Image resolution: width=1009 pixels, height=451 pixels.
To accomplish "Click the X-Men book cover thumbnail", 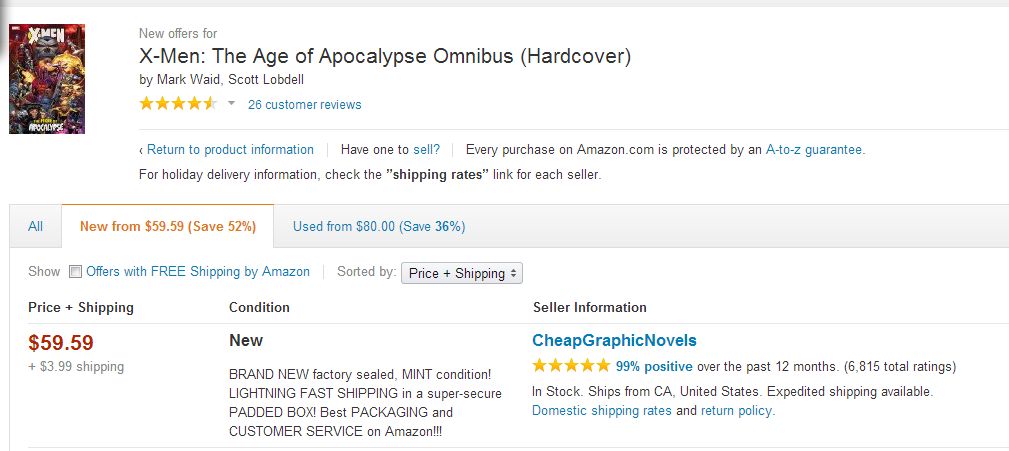I will click(47, 79).
